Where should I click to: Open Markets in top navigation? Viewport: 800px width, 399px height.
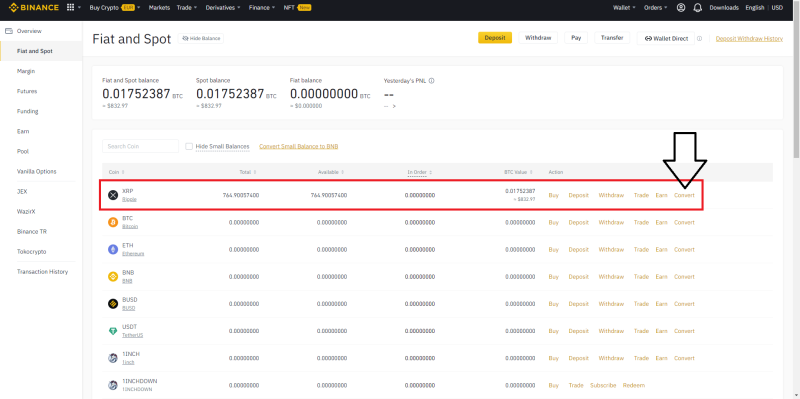pyautogui.click(x=159, y=8)
